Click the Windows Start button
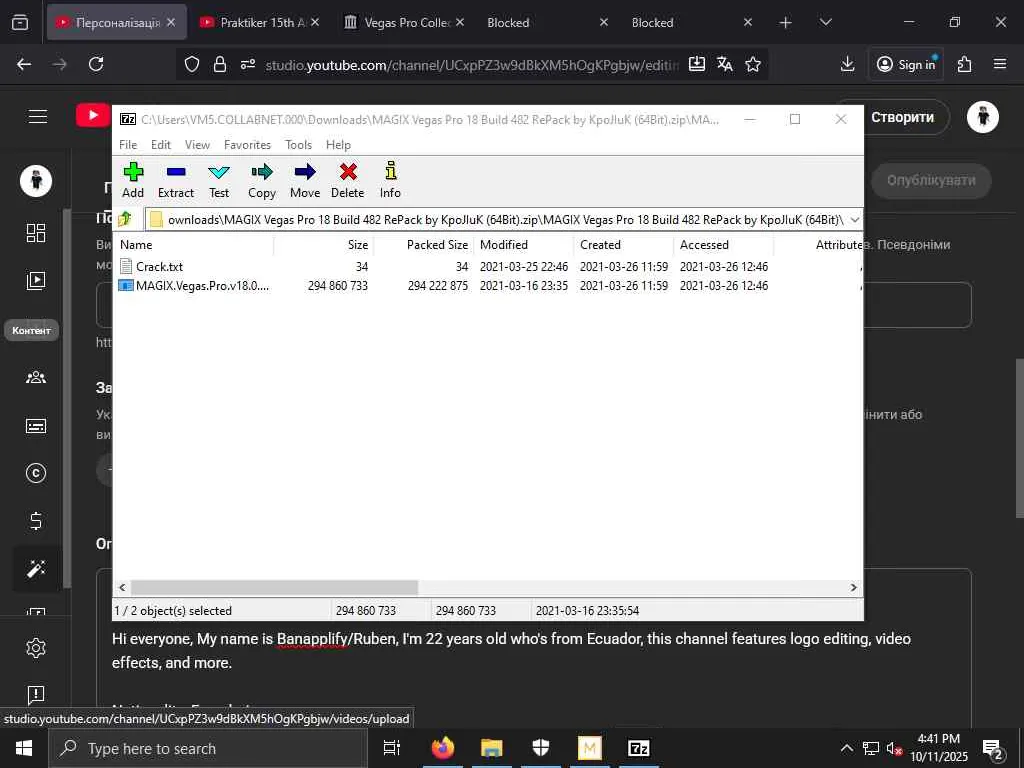Screen dimensions: 1024x768 [x=24, y=748]
